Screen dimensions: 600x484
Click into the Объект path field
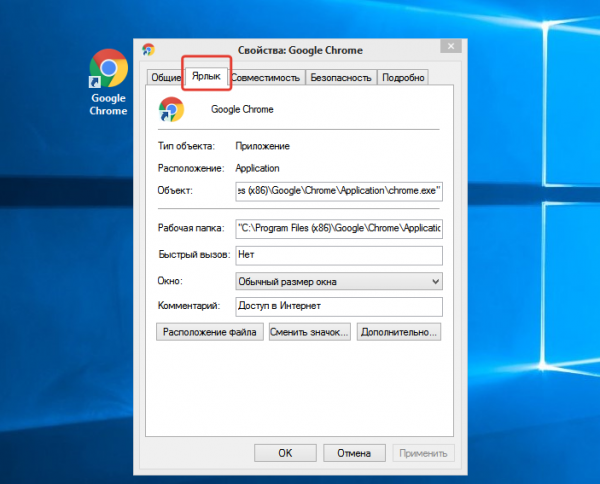pyautogui.click(x=339, y=191)
